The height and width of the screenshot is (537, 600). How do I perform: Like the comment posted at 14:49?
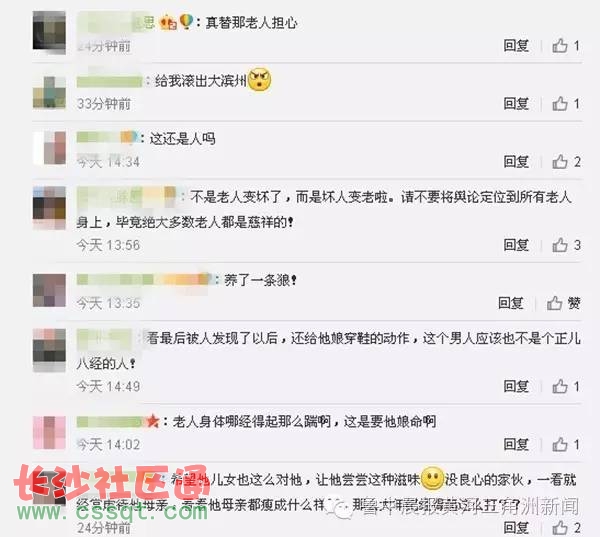(x=566, y=386)
